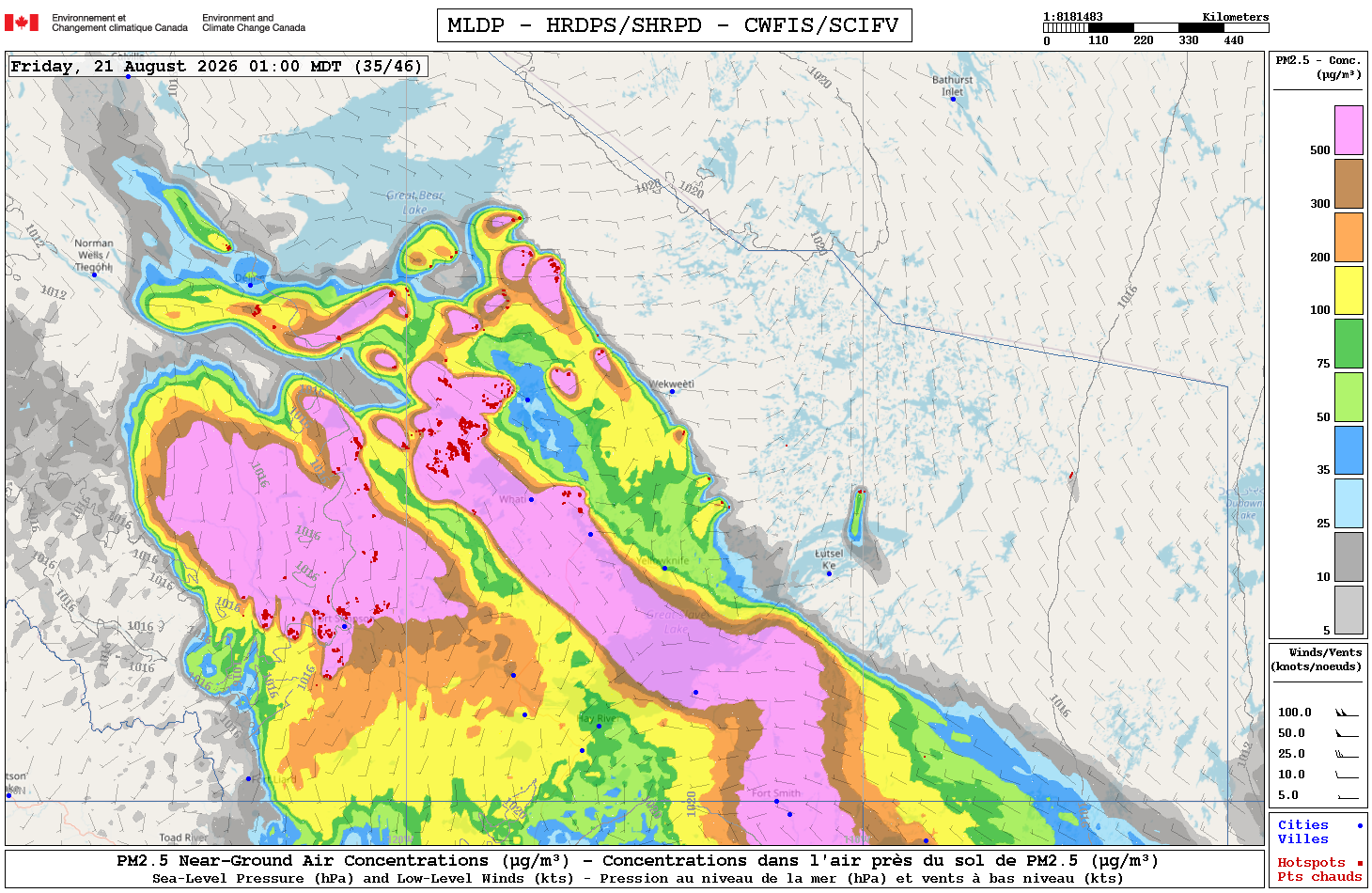This screenshot has width=1372, height=893.
Task: Click the 5.0 knots wind barb symbol
Action: 1347,796
